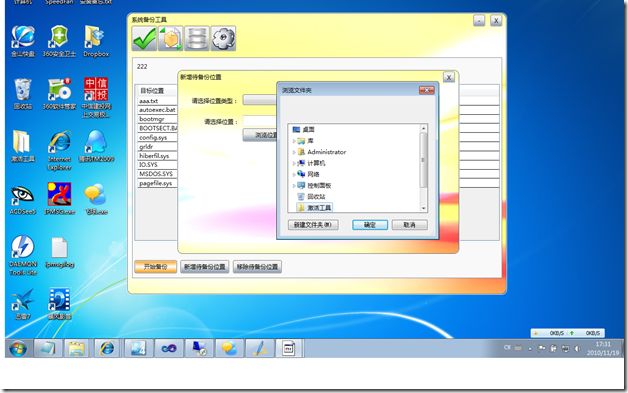628x393 pixels.
Task: Click the folder tree scrollbar down arrow
Action: point(423,209)
